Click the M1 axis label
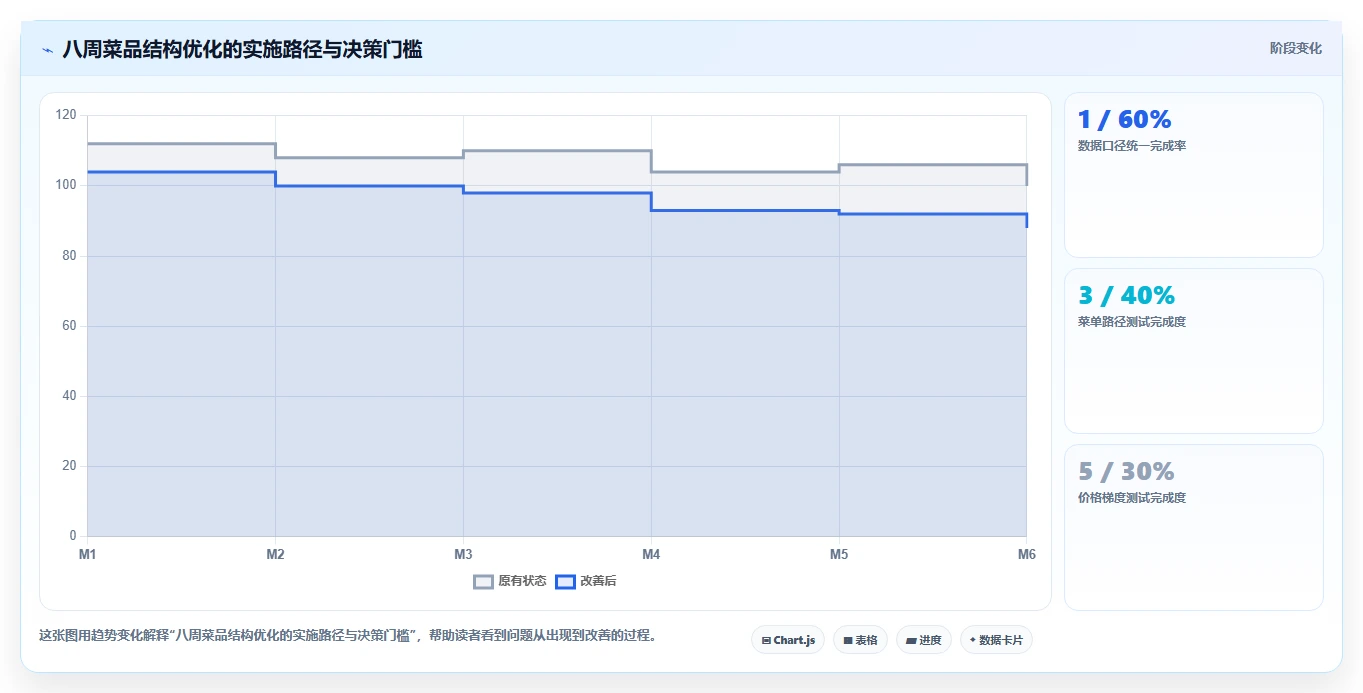1363x693 pixels. [x=88, y=554]
